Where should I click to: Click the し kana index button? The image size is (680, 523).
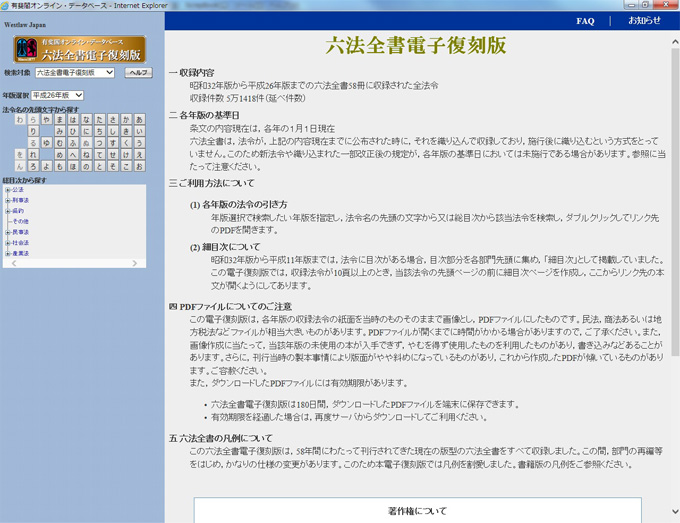(x=113, y=131)
